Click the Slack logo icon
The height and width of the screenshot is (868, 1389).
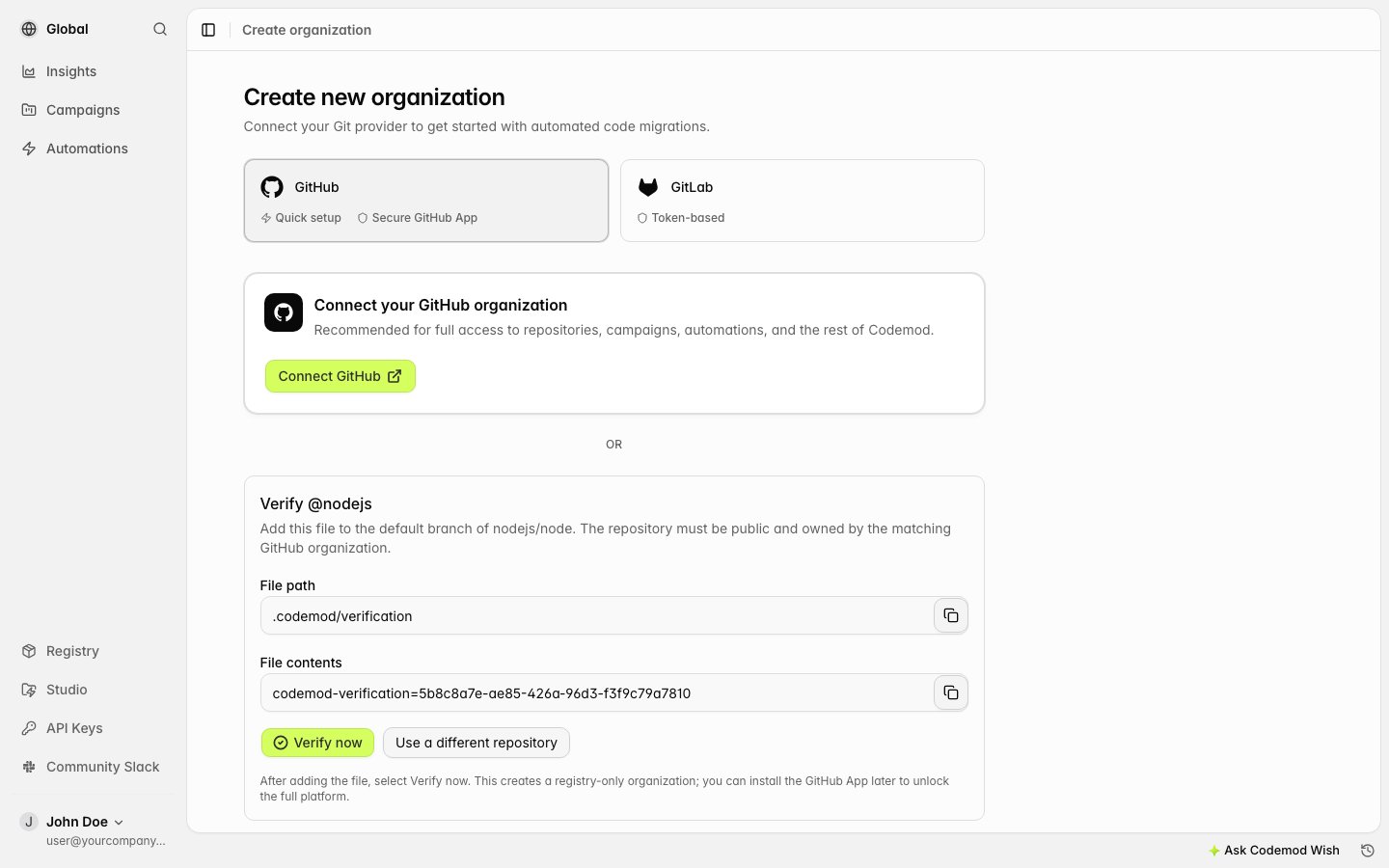tap(29, 767)
